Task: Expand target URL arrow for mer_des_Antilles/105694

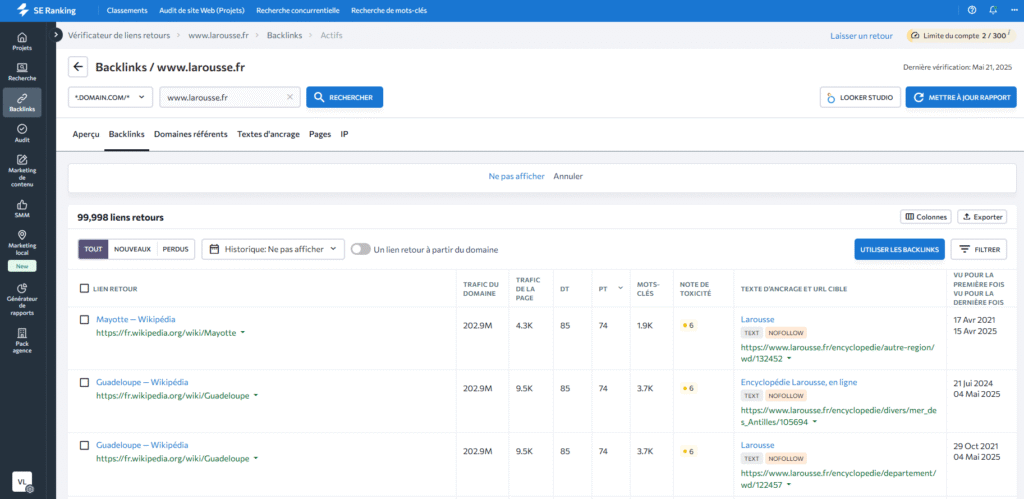Action: (x=815, y=422)
